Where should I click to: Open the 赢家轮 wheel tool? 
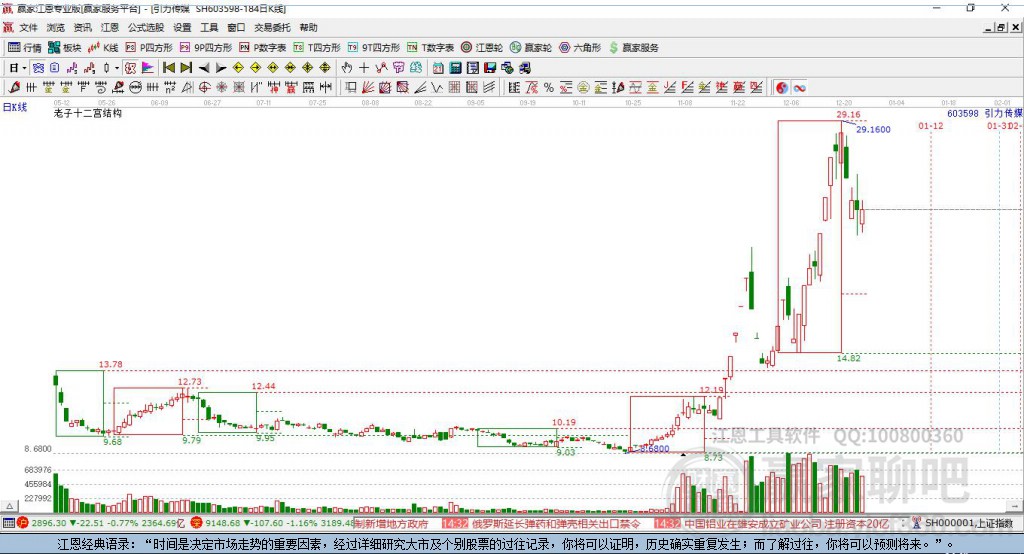530,47
